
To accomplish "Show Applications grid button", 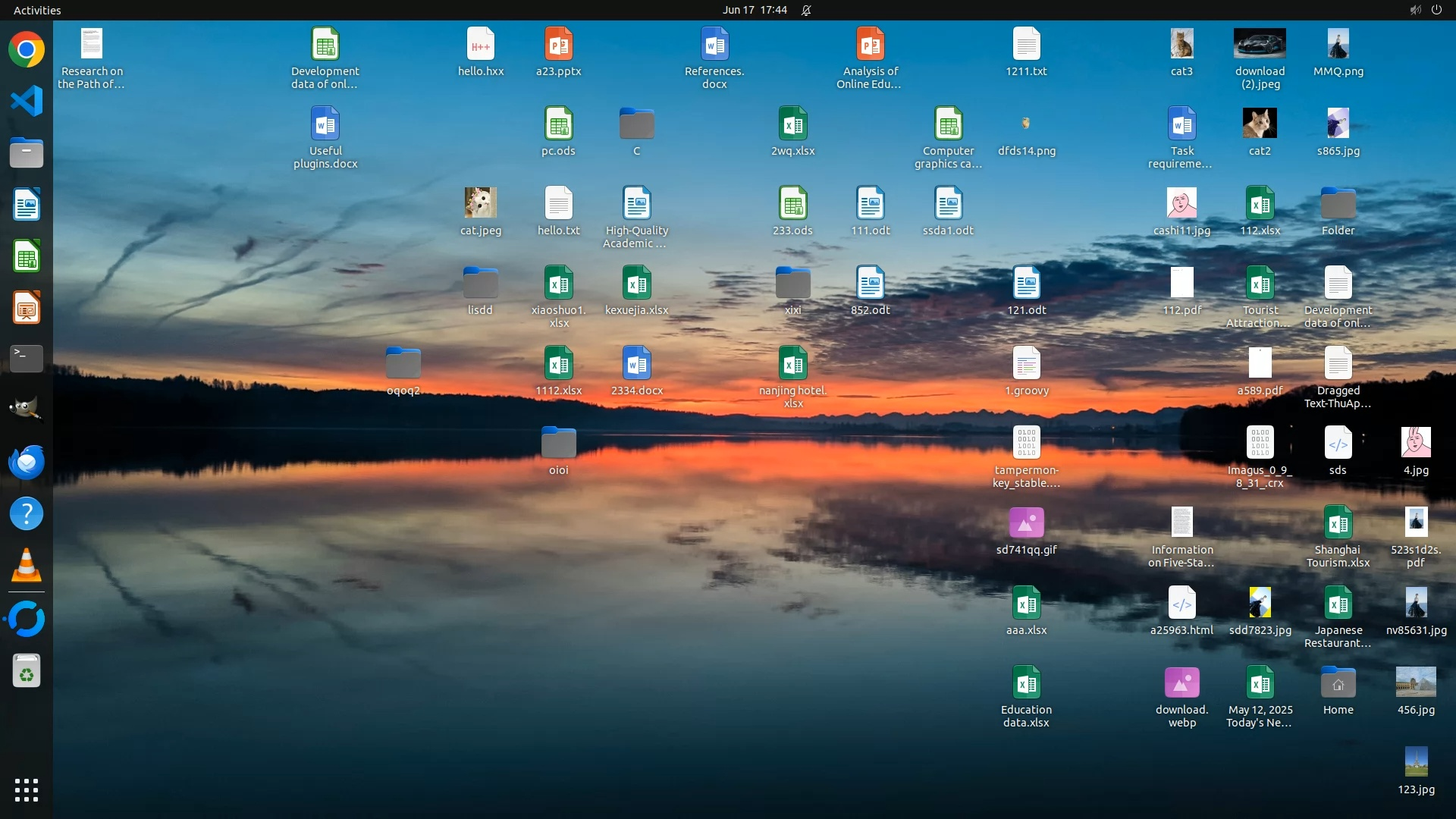I will coord(27,790).
